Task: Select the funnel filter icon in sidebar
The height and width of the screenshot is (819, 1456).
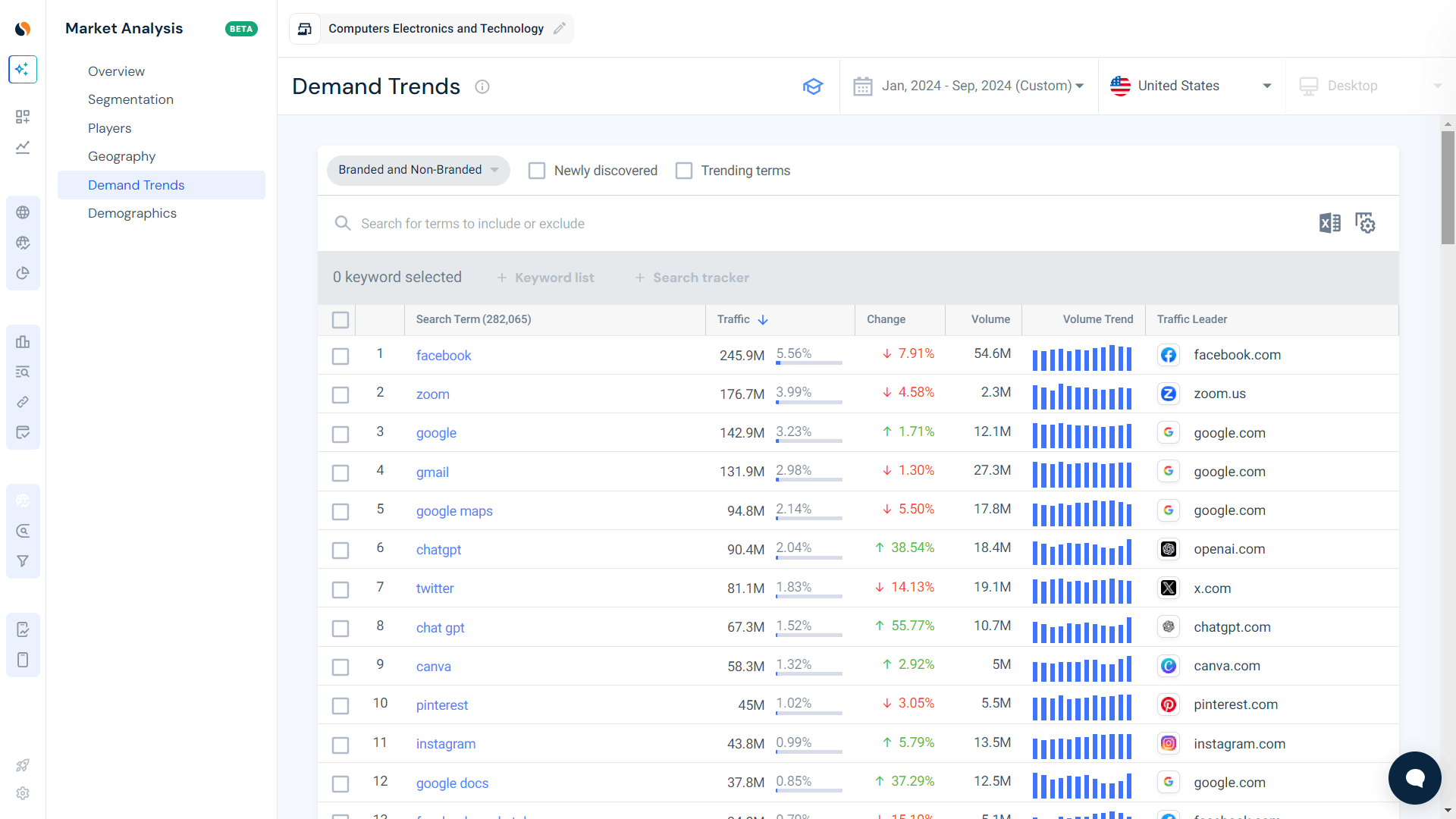Action: click(23, 560)
